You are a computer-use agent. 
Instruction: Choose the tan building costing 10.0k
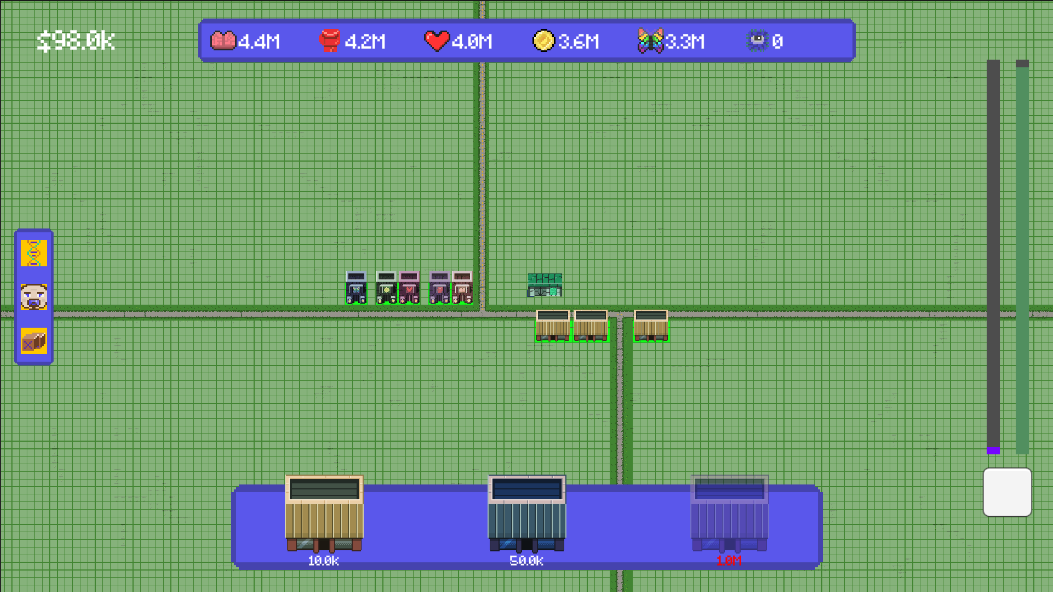pos(324,513)
